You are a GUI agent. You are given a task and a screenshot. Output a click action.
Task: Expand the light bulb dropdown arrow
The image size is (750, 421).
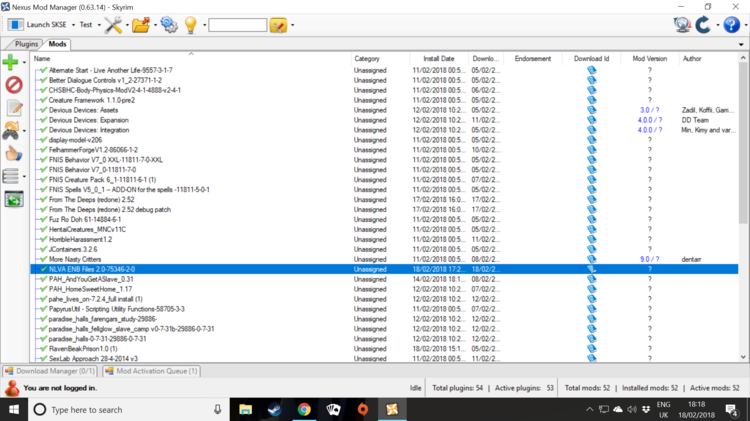pyautogui.click(x=205, y=25)
